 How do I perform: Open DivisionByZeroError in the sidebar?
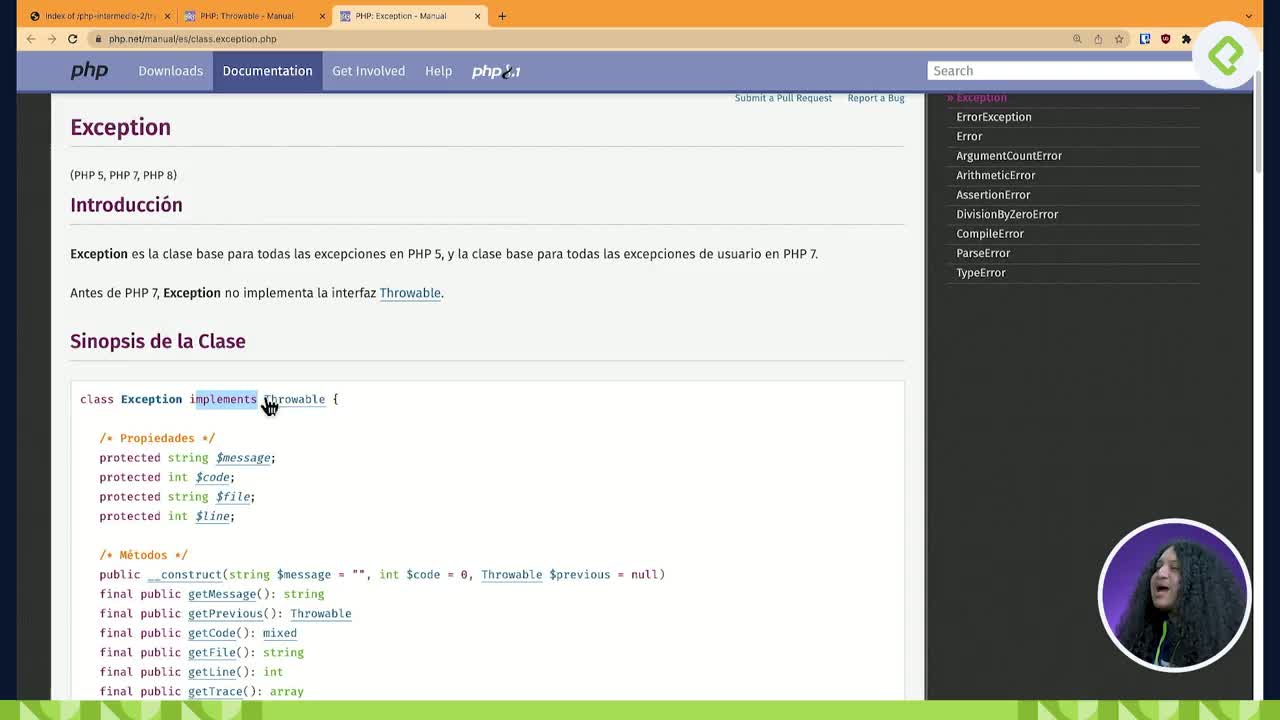1007,214
